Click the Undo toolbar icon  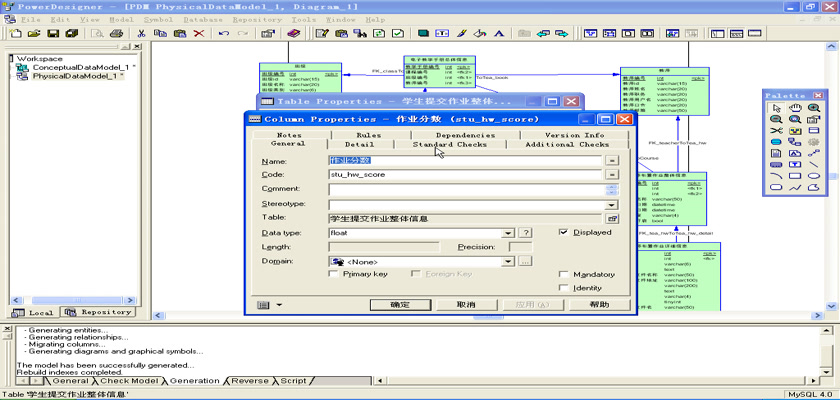click(224, 33)
